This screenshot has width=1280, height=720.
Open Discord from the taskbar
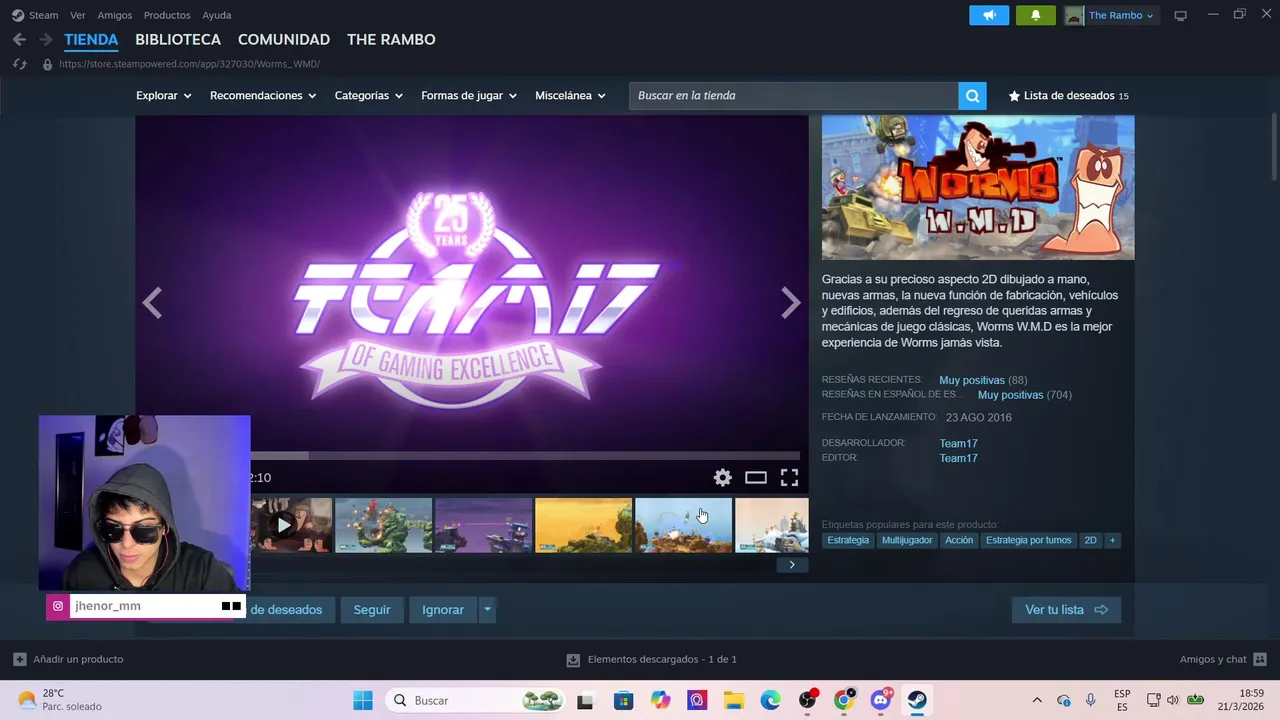[x=881, y=700]
